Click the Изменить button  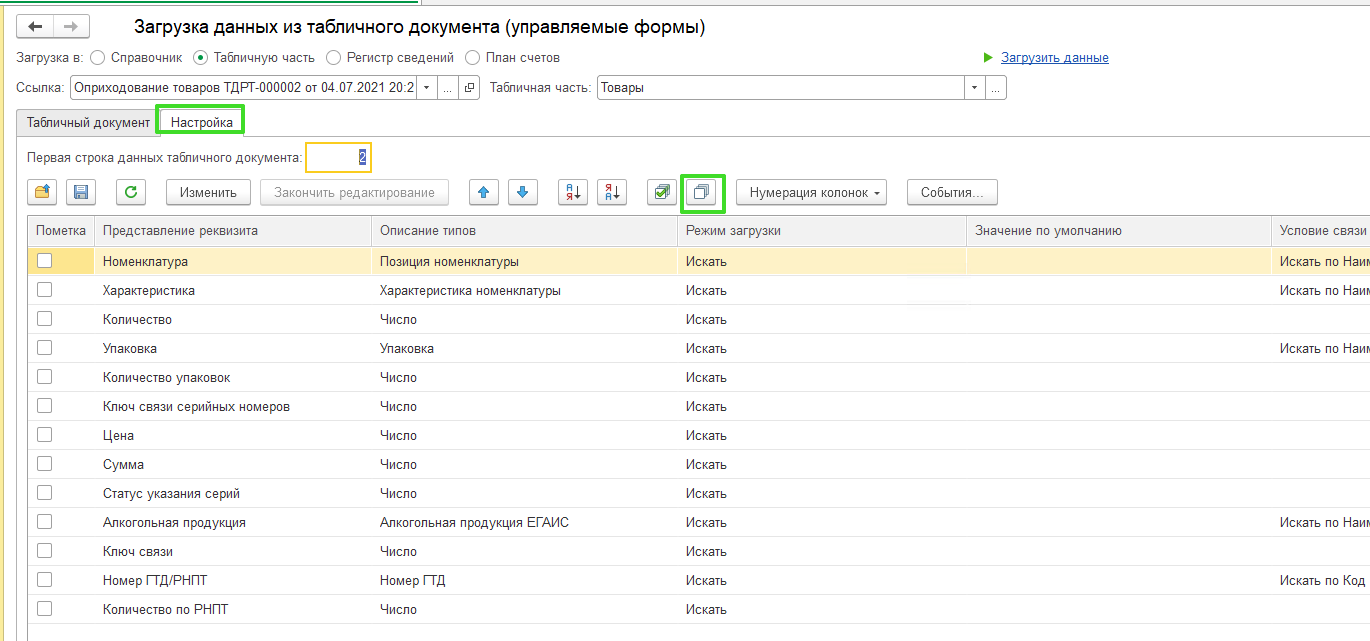208,193
